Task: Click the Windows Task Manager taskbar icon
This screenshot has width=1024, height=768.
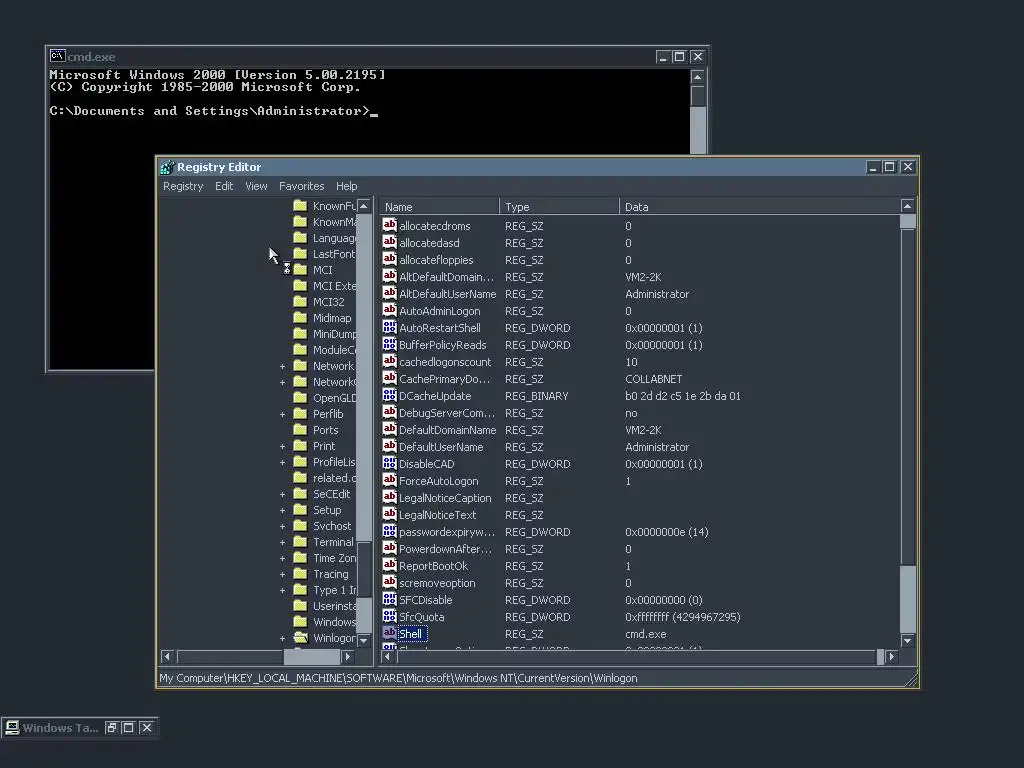Action: [12, 728]
